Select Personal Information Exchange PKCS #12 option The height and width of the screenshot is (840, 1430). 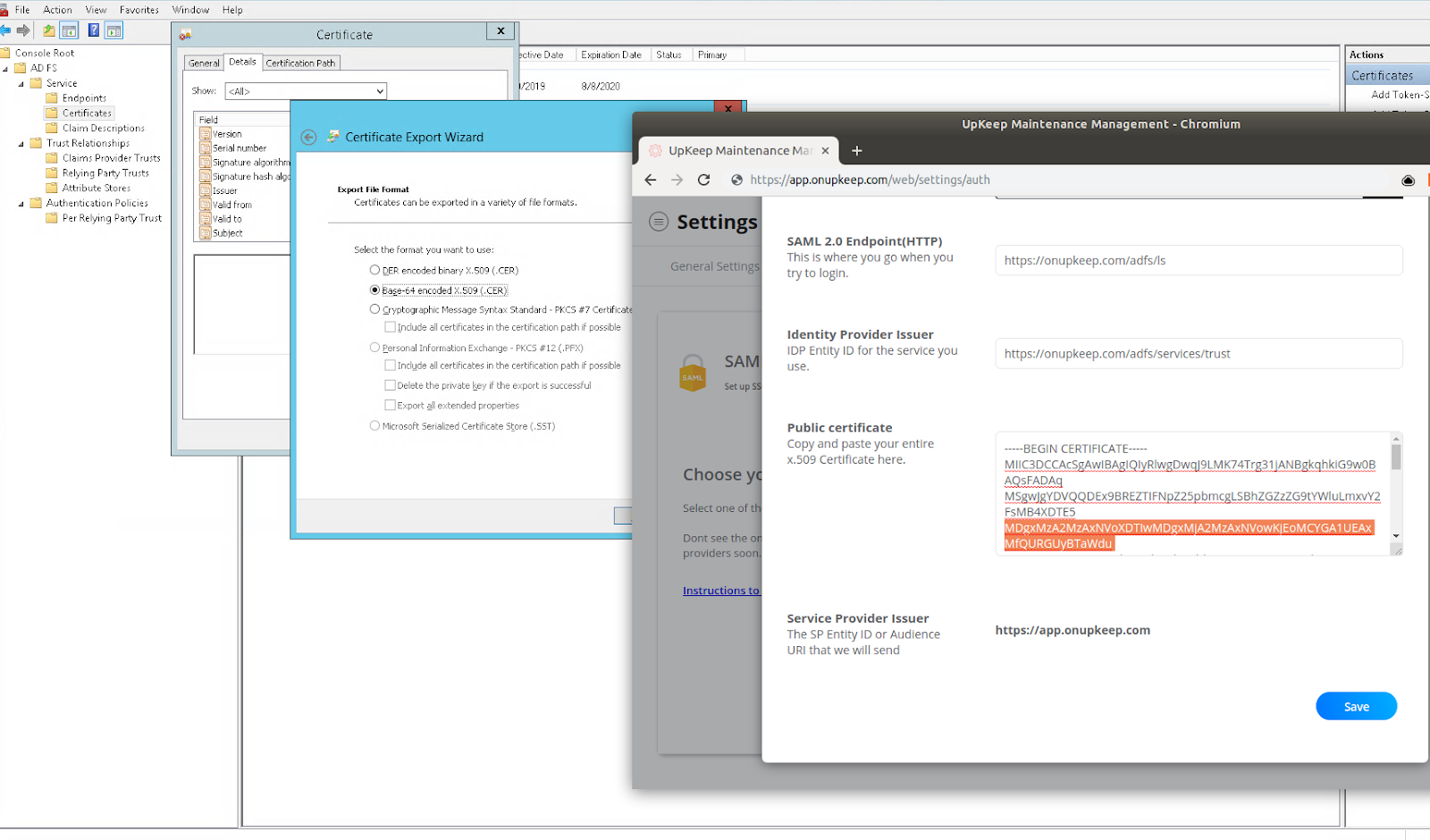[x=374, y=348]
